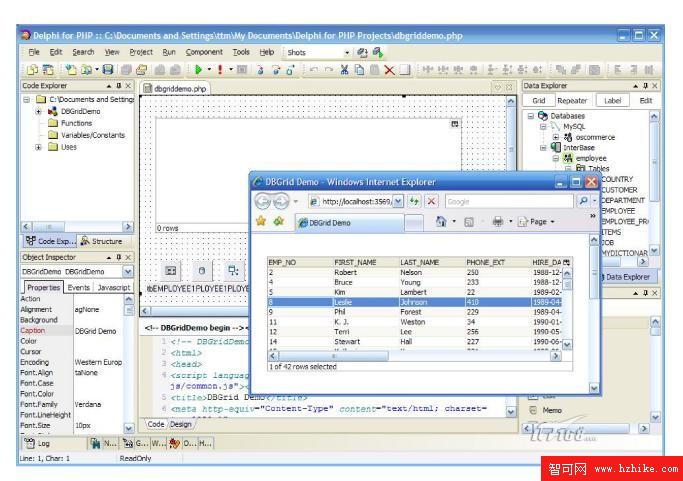Open the Run arrow dropdown in the toolbar
Screen dimensions: 683x481
[x=209, y=69]
